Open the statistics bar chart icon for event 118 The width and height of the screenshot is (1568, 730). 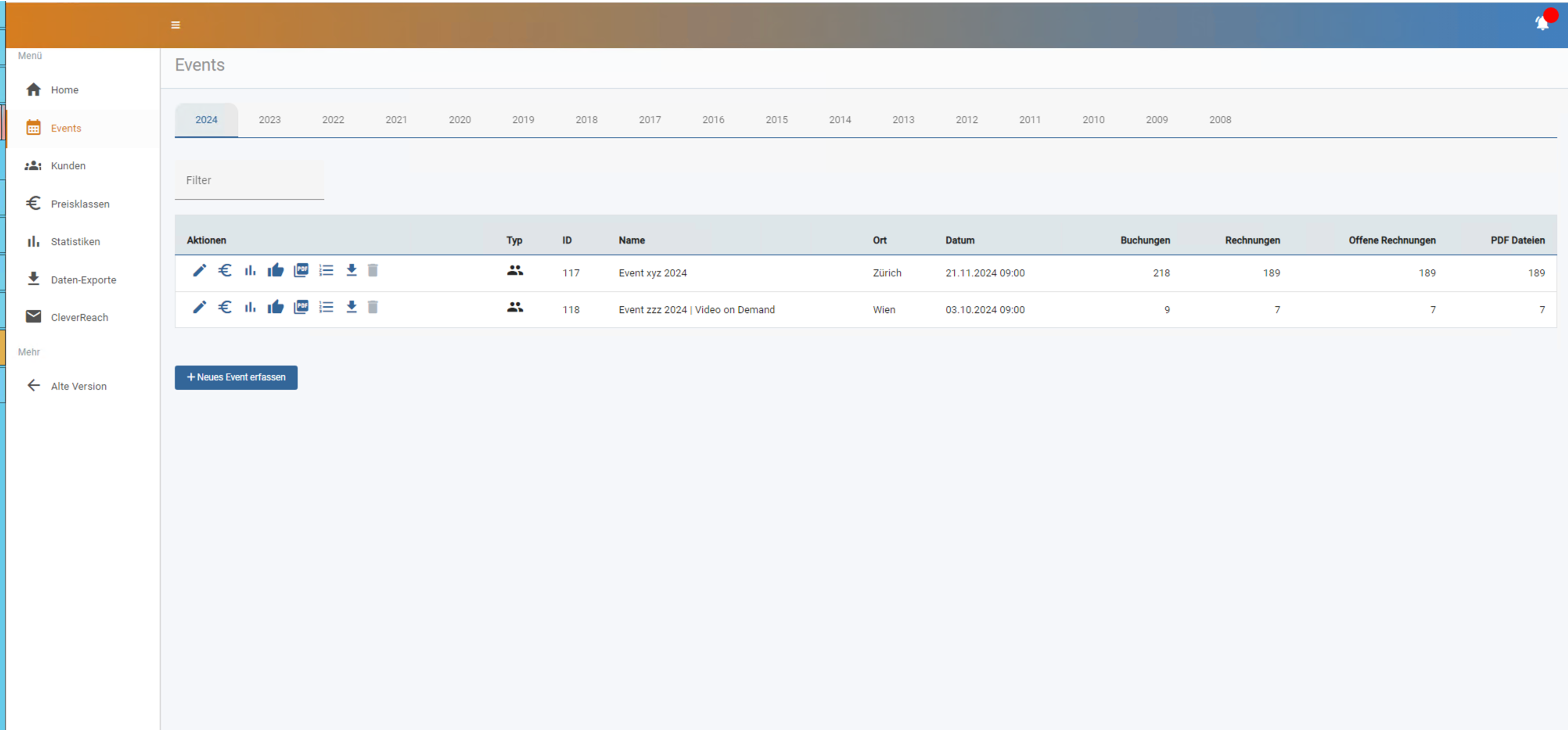(x=250, y=307)
